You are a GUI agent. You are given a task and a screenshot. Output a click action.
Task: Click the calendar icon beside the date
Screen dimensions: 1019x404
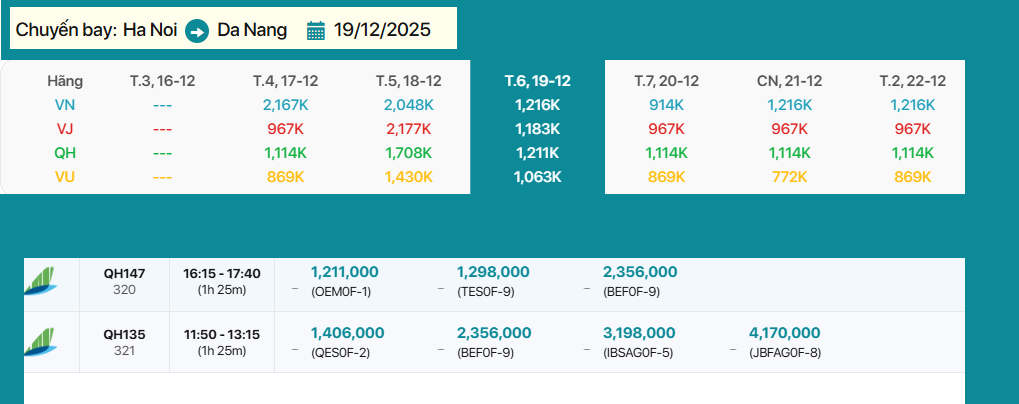point(316,30)
